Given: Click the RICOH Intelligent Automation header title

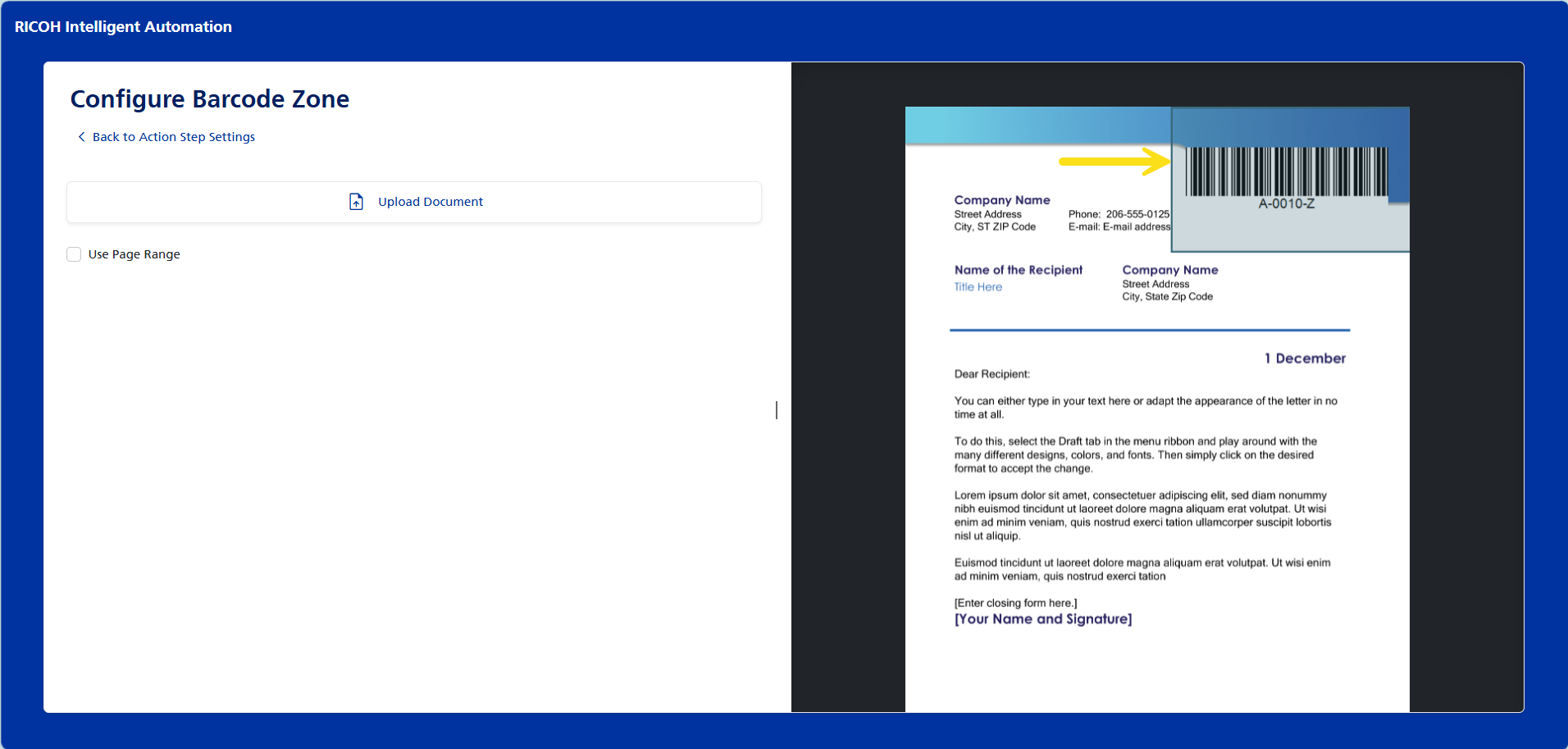Looking at the screenshot, I should point(123,27).
